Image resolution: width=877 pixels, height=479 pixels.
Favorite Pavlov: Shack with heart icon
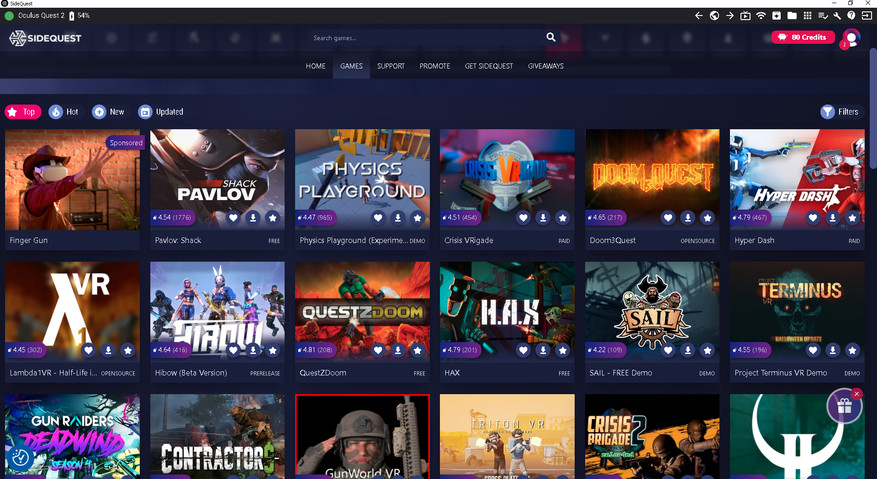[233, 218]
